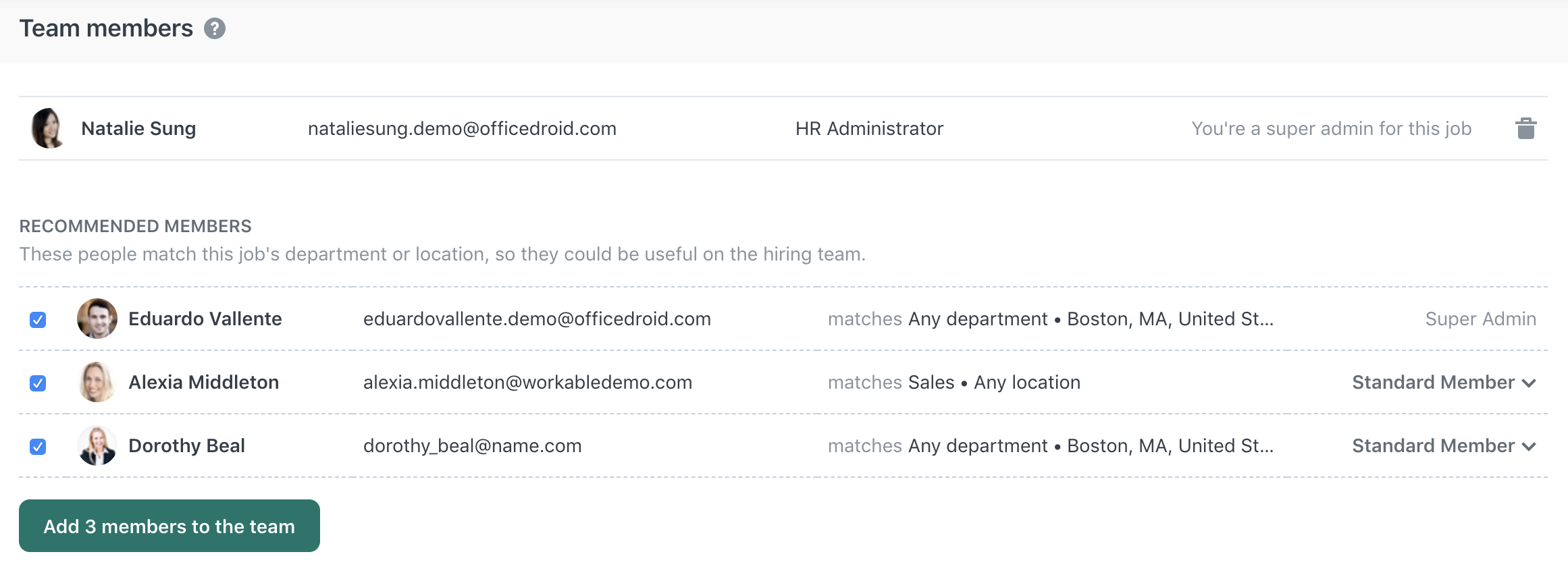Click 'matches Sales • Any location' text

pos(954,382)
